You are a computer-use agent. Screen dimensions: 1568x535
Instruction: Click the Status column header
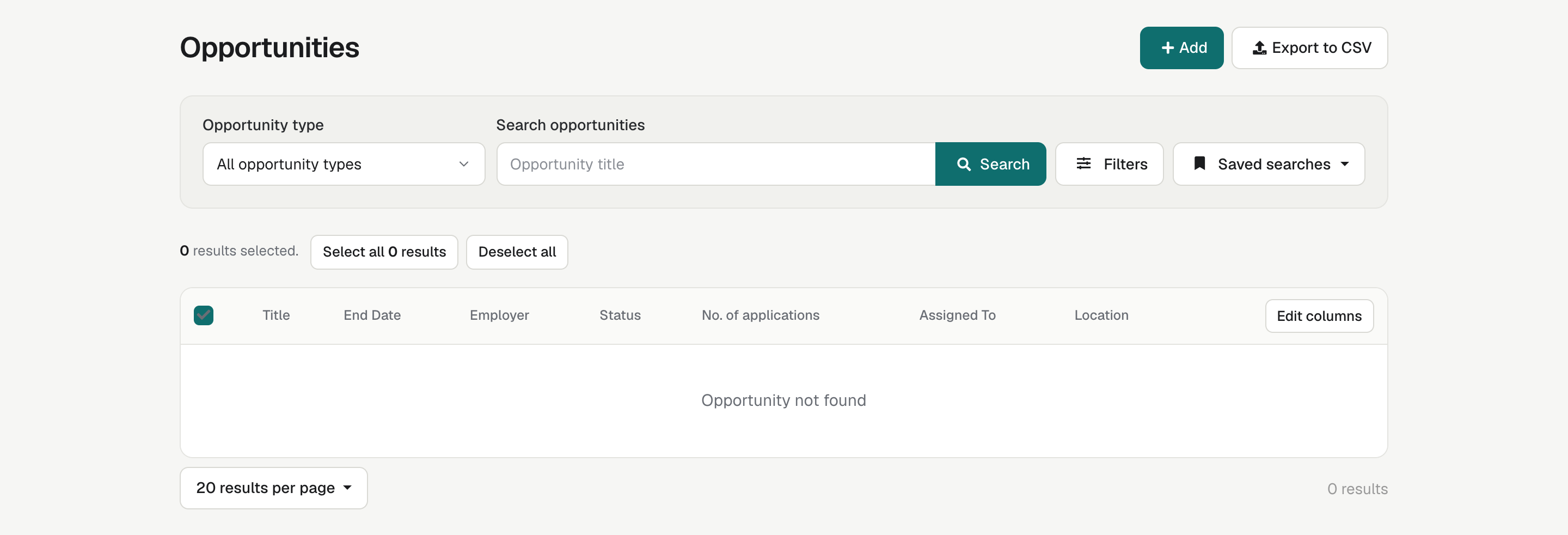(620, 315)
